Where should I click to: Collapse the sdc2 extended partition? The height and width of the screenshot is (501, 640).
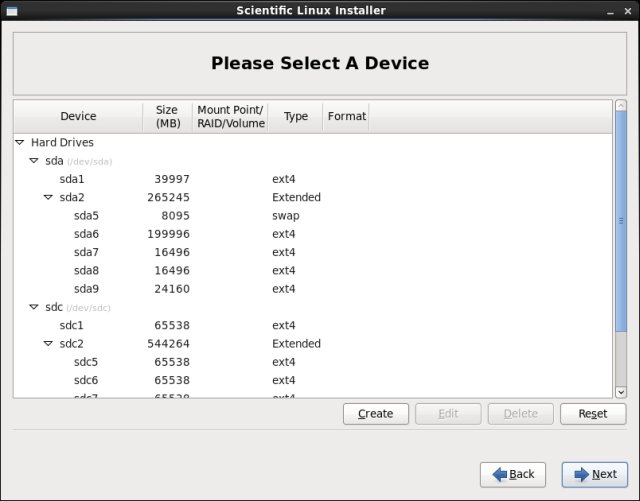point(48,344)
